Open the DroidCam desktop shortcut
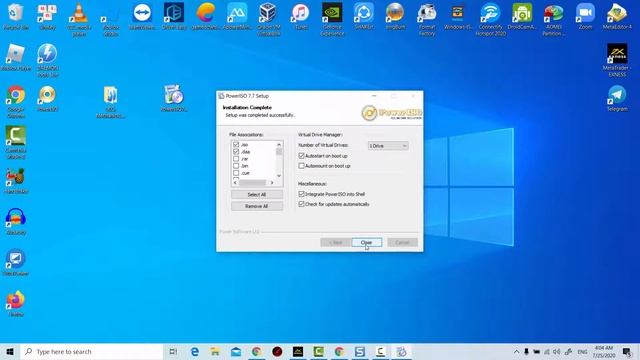This screenshot has height=360, width=640. pyautogui.click(x=522, y=16)
